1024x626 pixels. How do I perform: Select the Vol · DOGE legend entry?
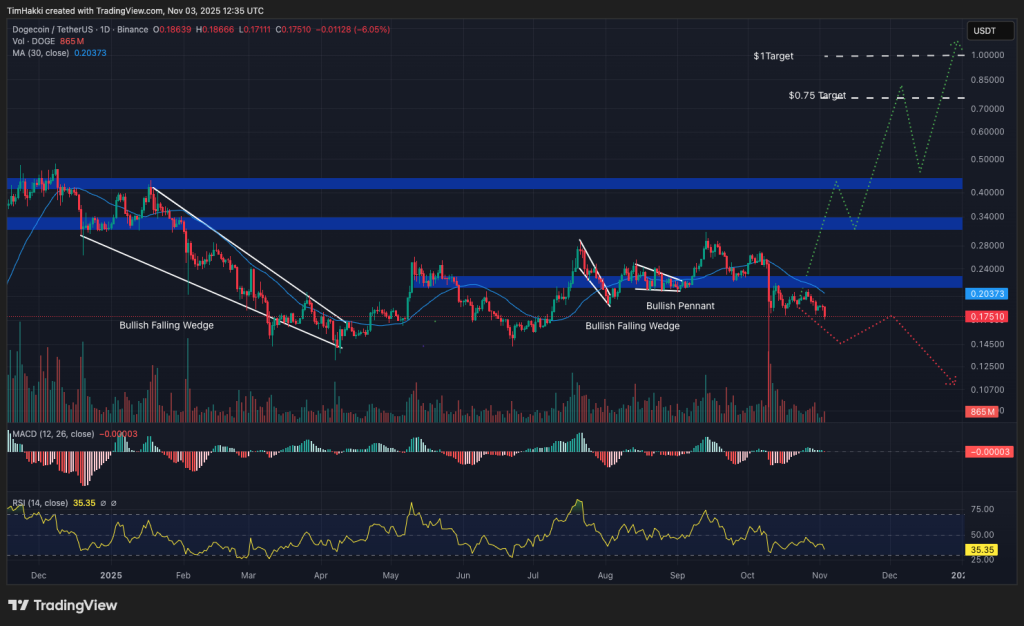[34, 42]
